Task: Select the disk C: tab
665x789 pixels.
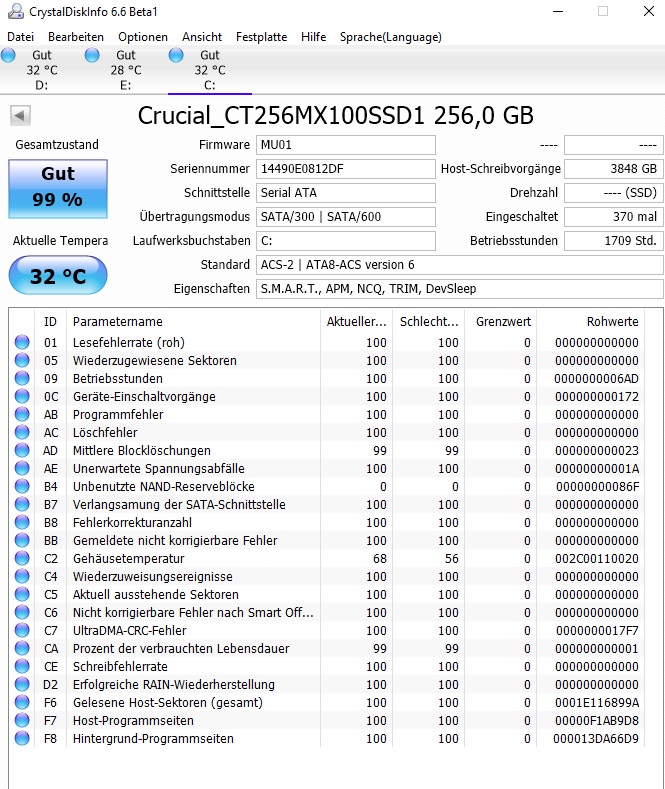Action: pos(210,70)
